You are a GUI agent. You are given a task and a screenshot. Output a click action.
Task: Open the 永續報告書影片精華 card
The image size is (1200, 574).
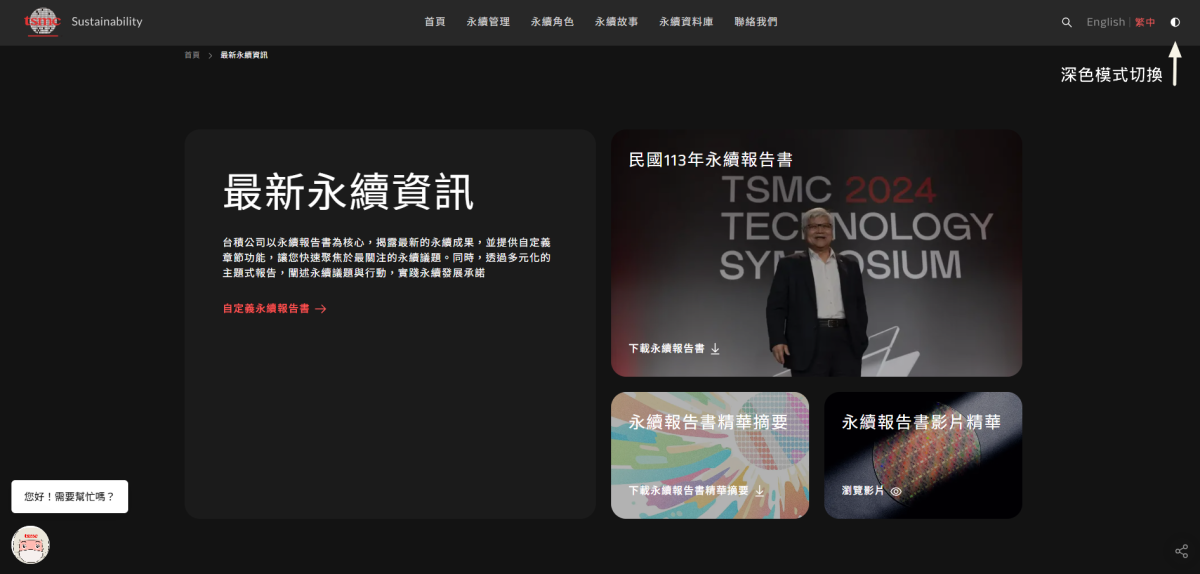pos(923,455)
